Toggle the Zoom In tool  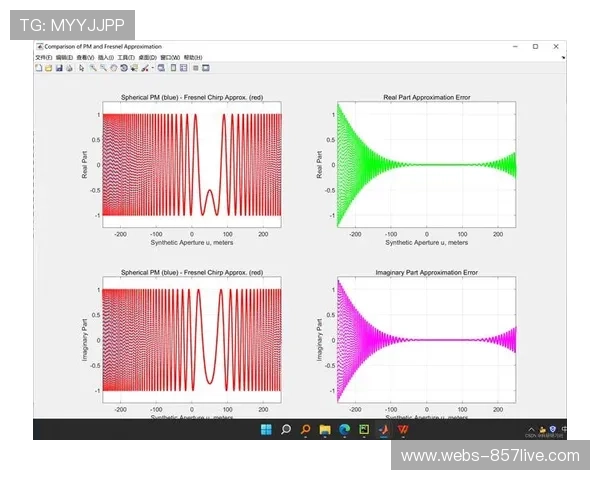(92, 67)
